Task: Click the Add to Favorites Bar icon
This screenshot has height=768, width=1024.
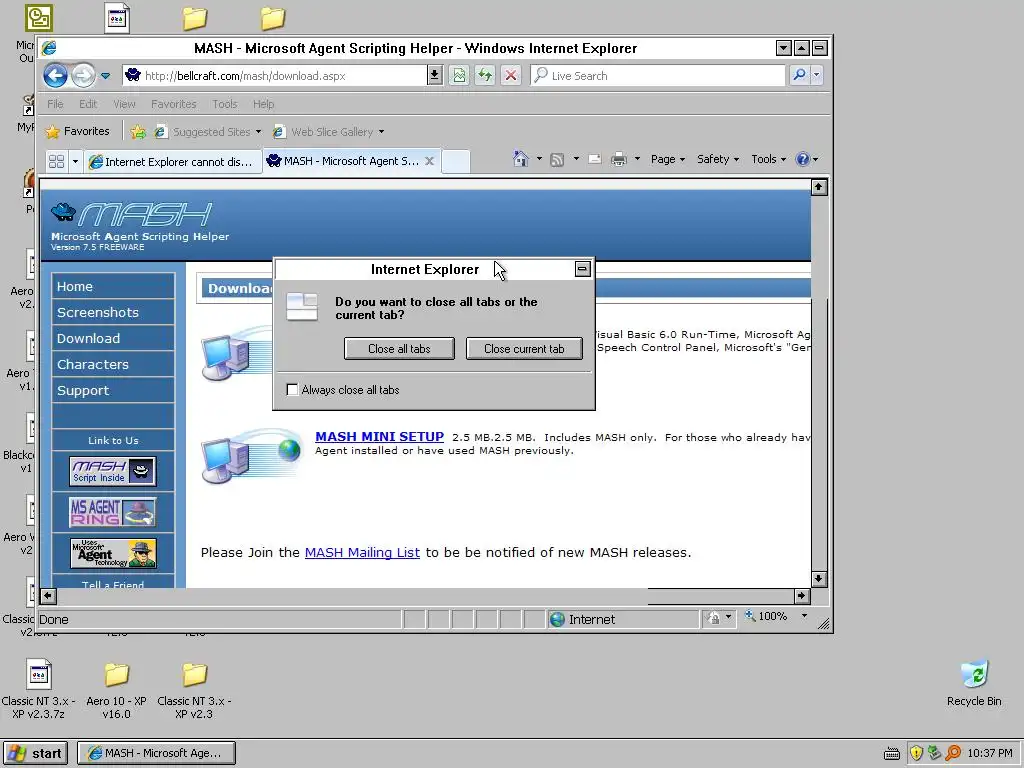Action: click(138, 132)
